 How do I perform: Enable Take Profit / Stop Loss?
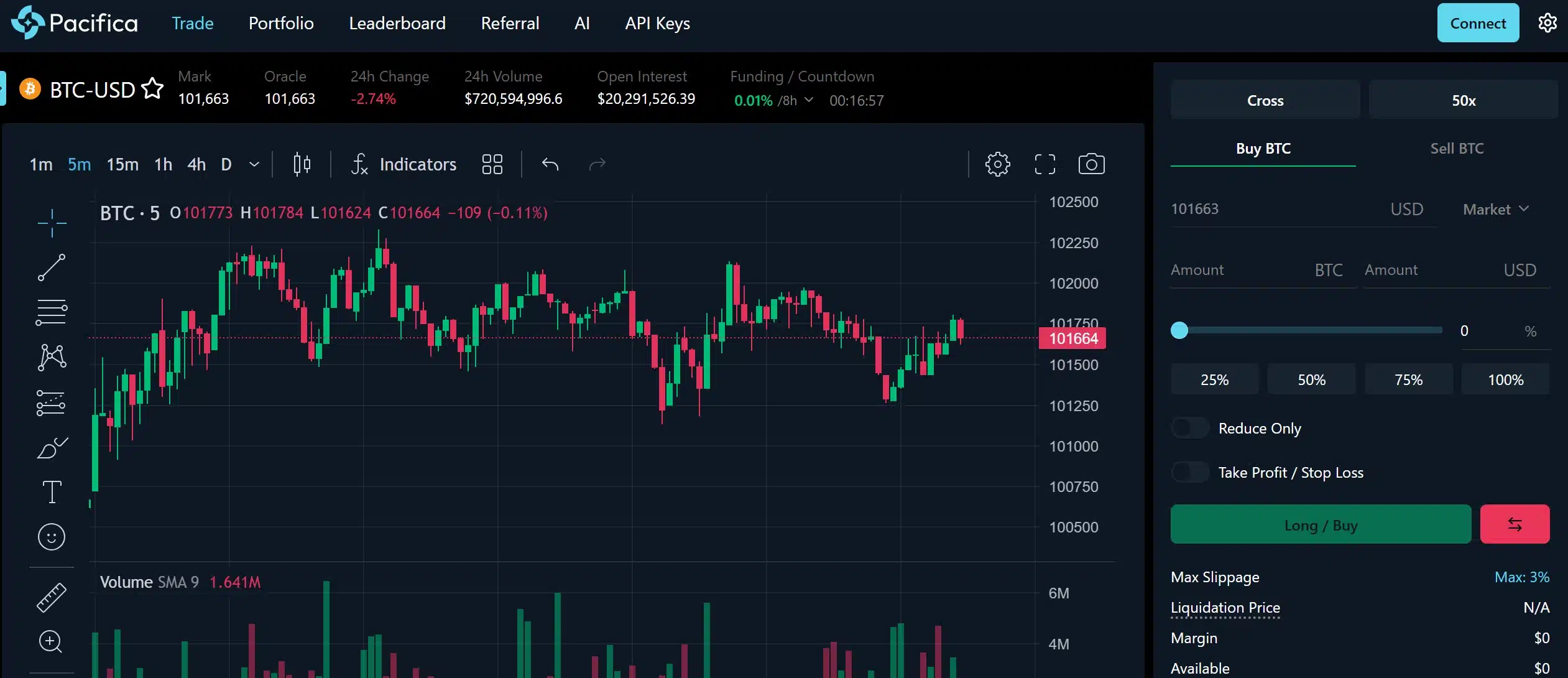1189,471
